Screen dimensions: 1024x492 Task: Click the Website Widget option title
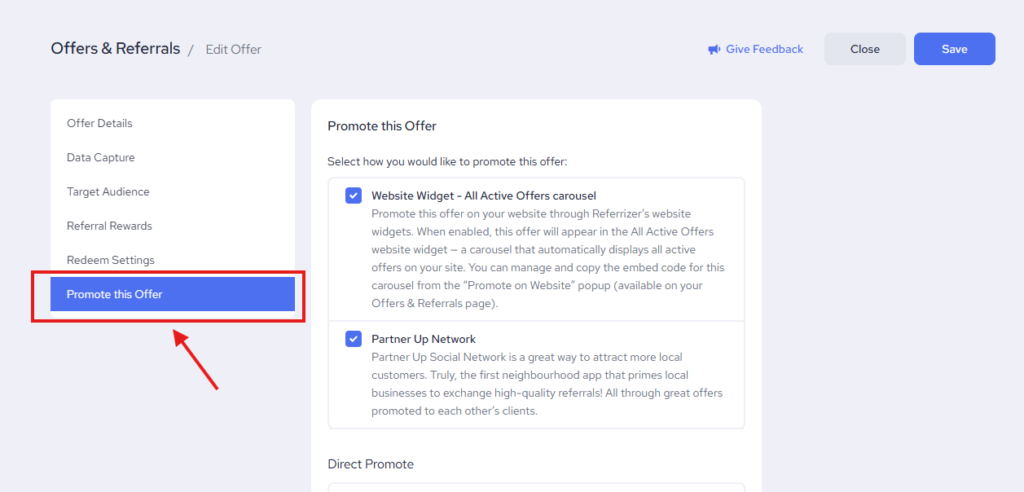click(484, 196)
